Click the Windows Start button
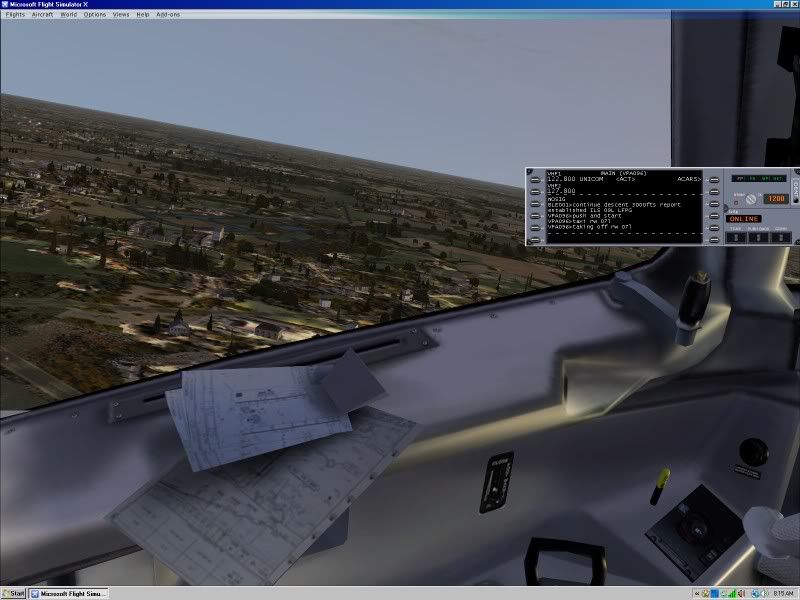800x600 pixels. pyautogui.click(x=14, y=593)
